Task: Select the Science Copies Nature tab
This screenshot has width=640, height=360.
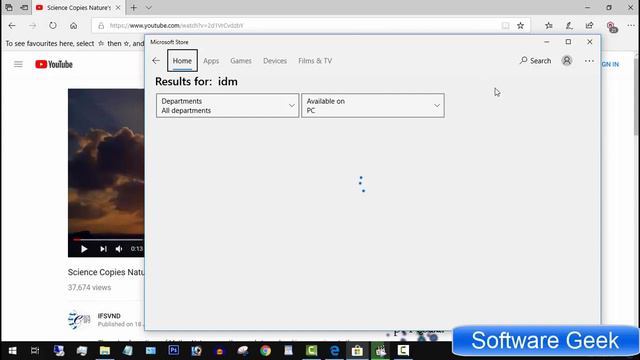Action: [x=78, y=8]
